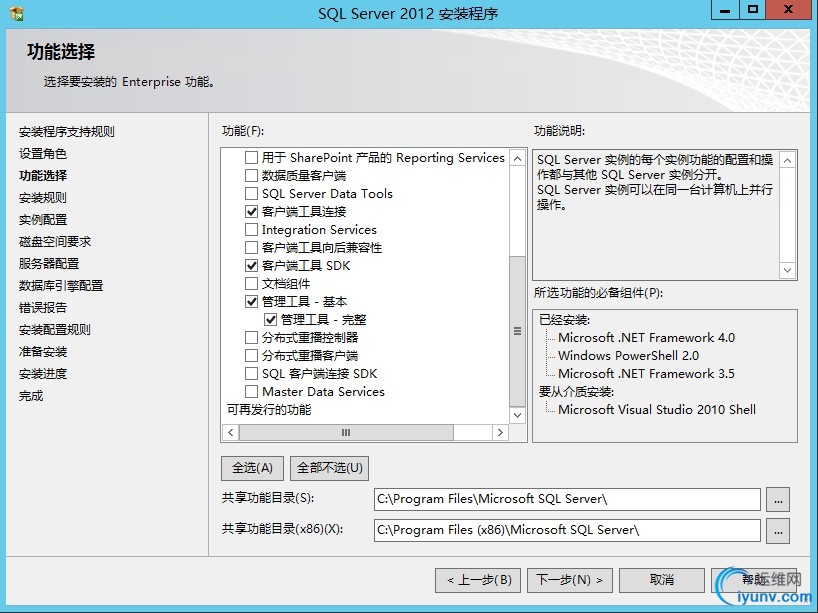Select 安装进度 step in sidebar
Image resolution: width=818 pixels, height=613 pixels.
pyautogui.click(x=43, y=374)
